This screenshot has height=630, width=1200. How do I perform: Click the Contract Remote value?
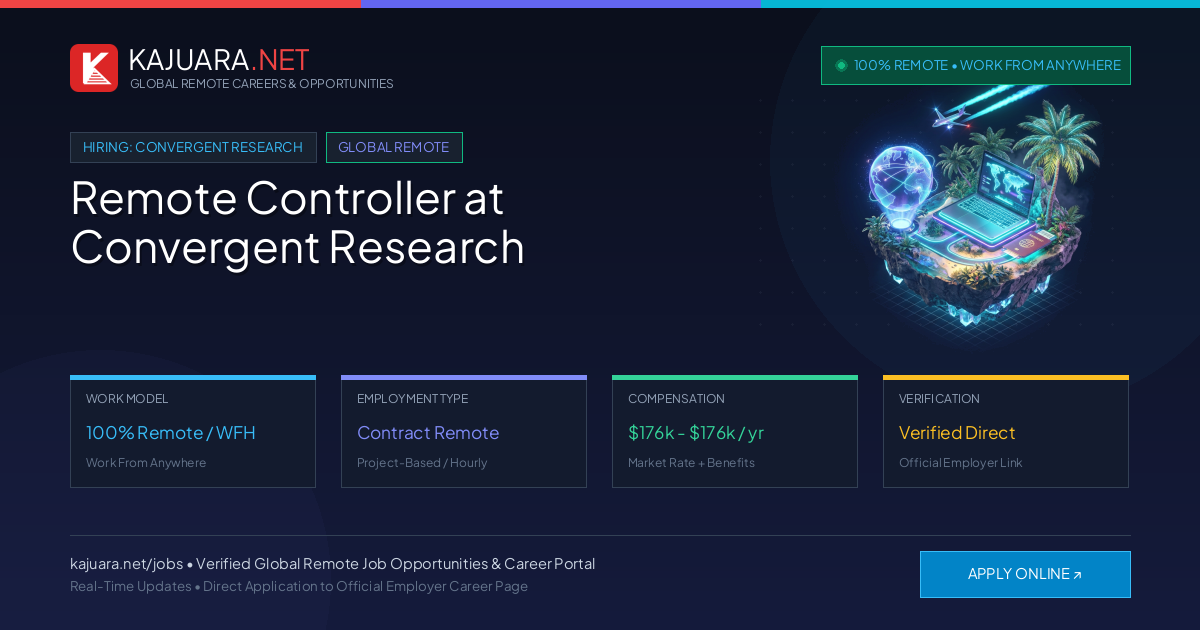pos(428,433)
